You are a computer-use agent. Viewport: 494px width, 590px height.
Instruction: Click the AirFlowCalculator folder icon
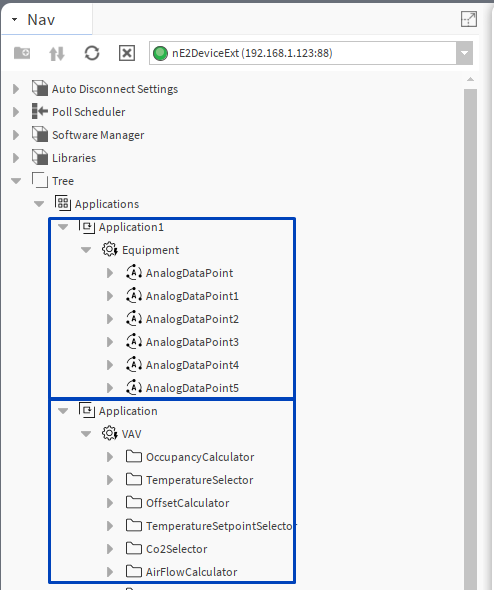[x=134, y=571]
